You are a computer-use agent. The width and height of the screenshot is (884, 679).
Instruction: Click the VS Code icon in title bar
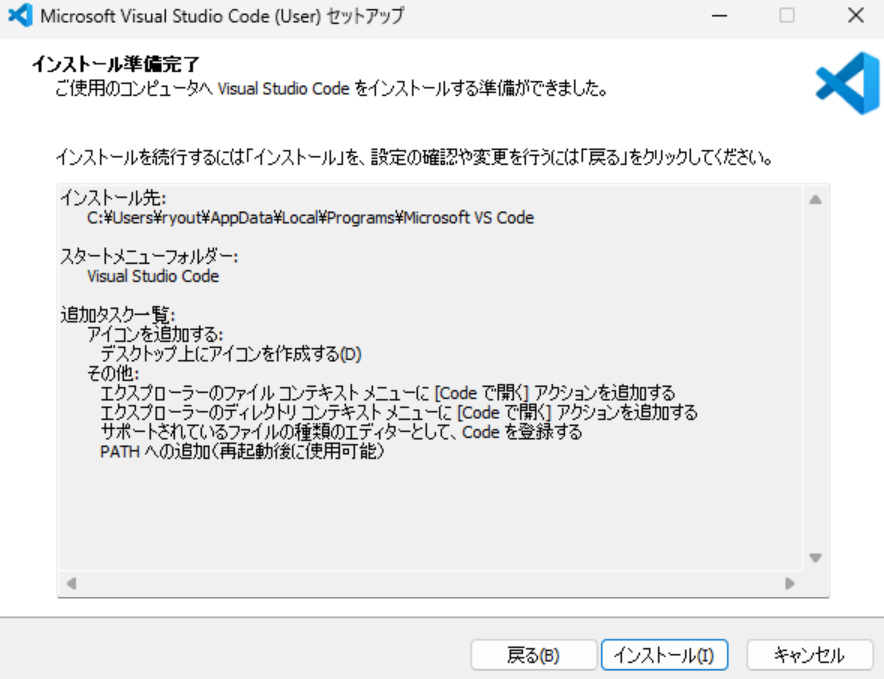[21, 16]
